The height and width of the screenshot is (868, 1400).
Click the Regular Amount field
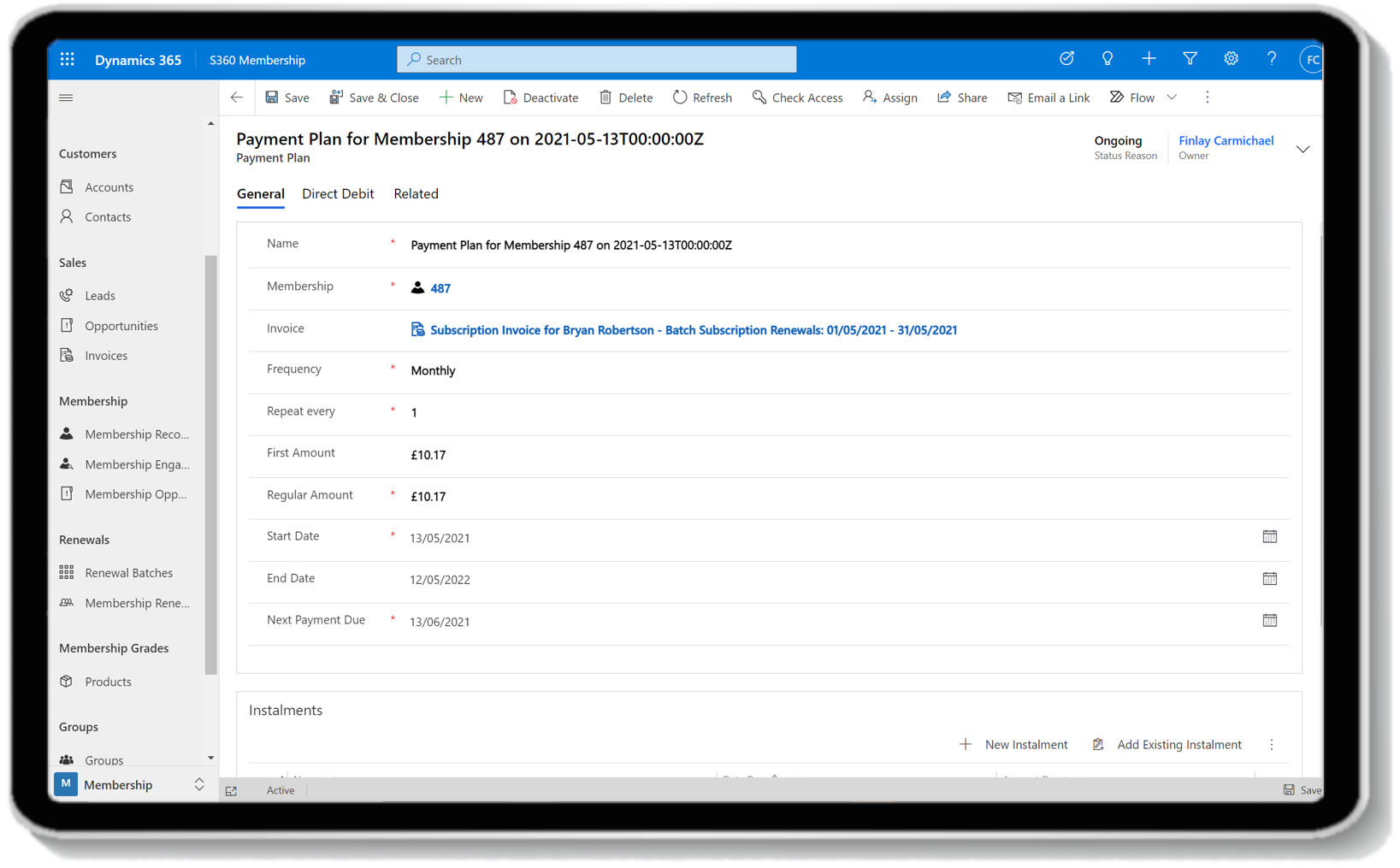847,496
